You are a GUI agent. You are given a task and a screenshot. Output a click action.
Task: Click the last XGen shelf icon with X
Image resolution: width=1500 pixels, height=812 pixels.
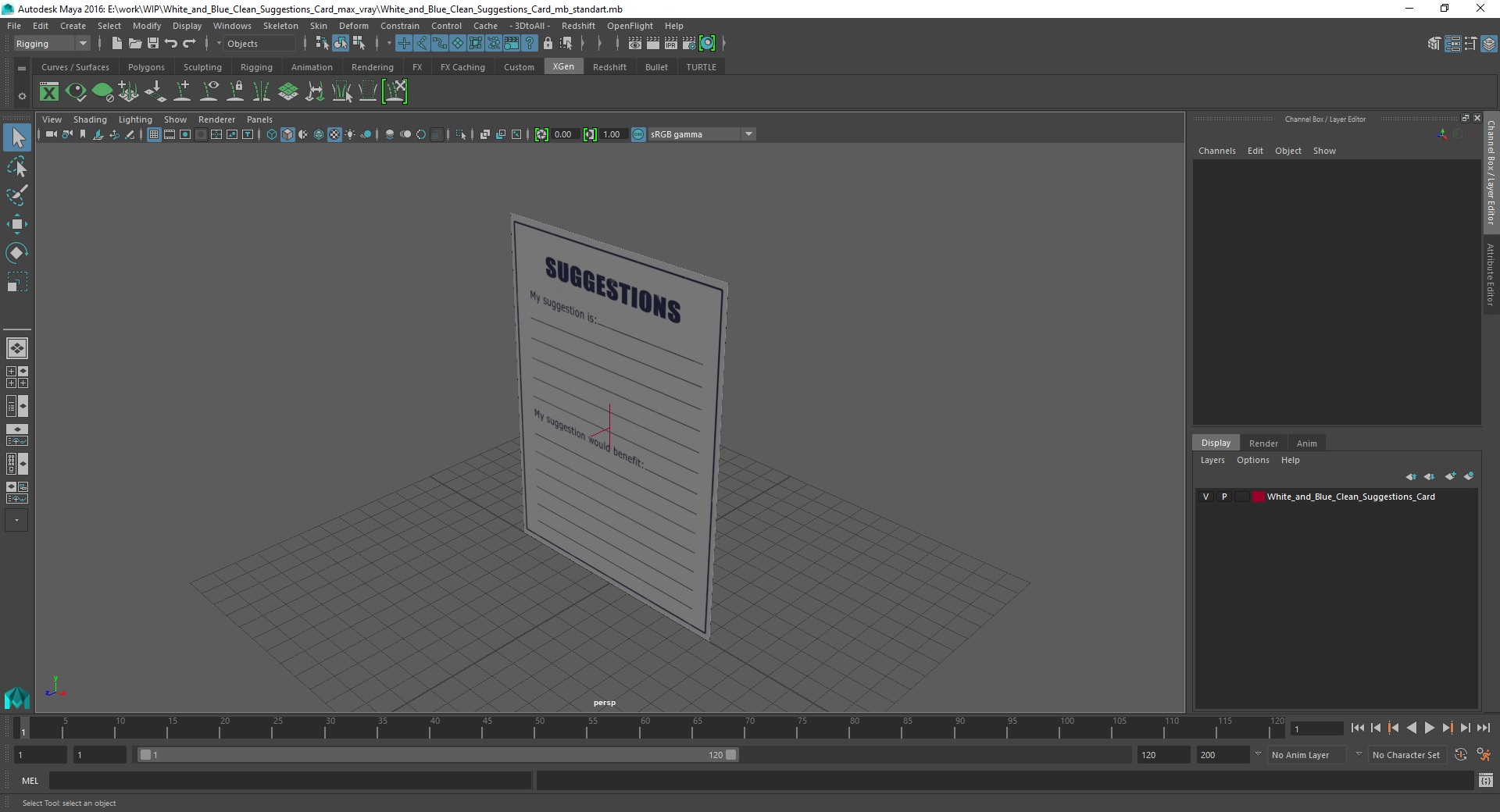(x=395, y=92)
